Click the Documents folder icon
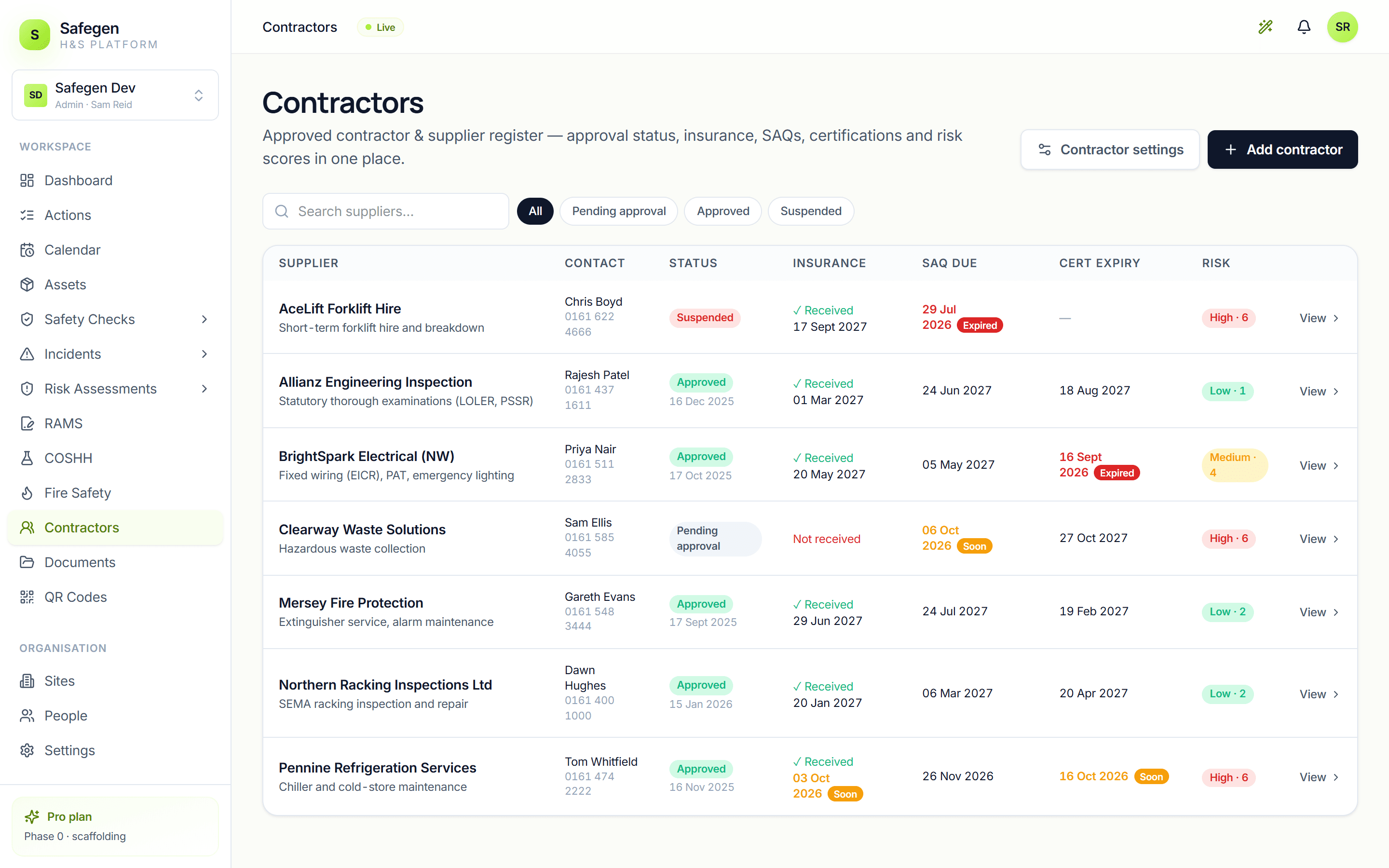The image size is (1389, 868). coord(27,563)
